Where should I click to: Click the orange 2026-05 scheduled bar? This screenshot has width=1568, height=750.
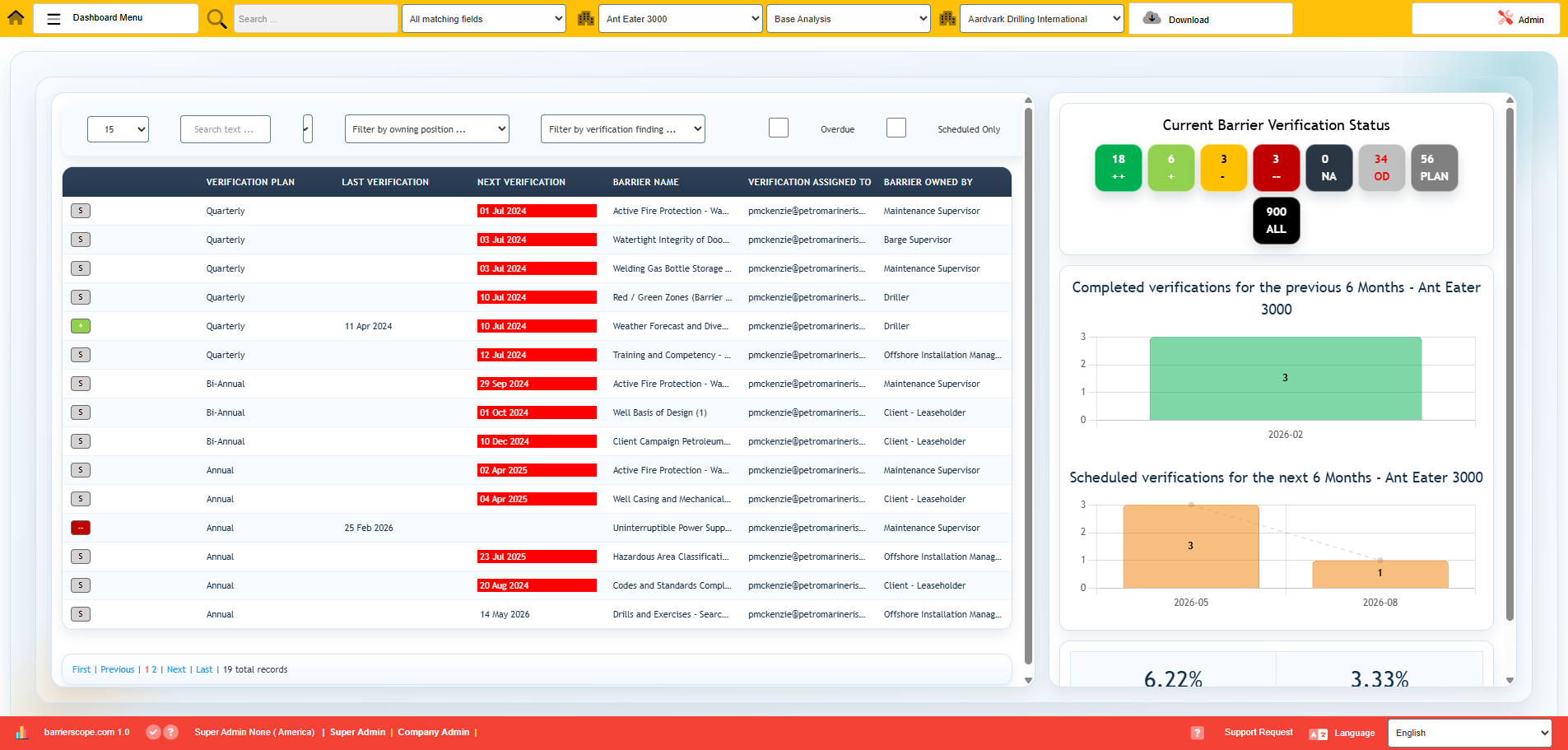(1191, 546)
